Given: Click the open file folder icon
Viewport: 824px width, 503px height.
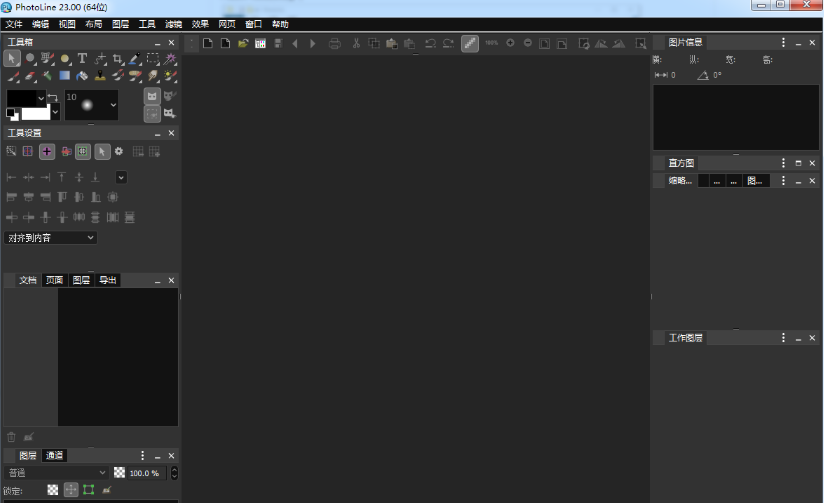Looking at the screenshot, I should 243,43.
